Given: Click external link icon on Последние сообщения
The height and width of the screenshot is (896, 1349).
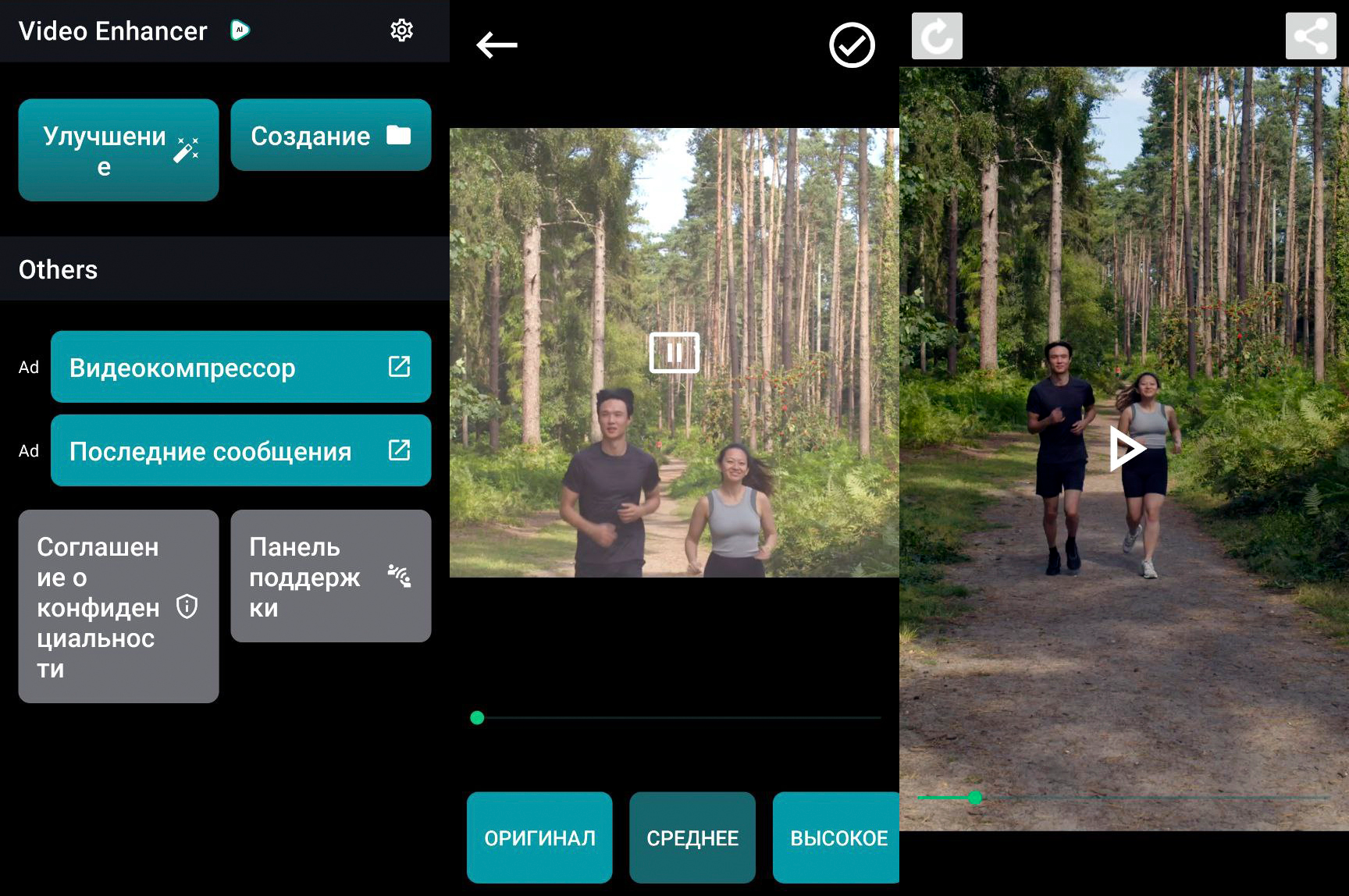Looking at the screenshot, I should [x=399, y=450].
